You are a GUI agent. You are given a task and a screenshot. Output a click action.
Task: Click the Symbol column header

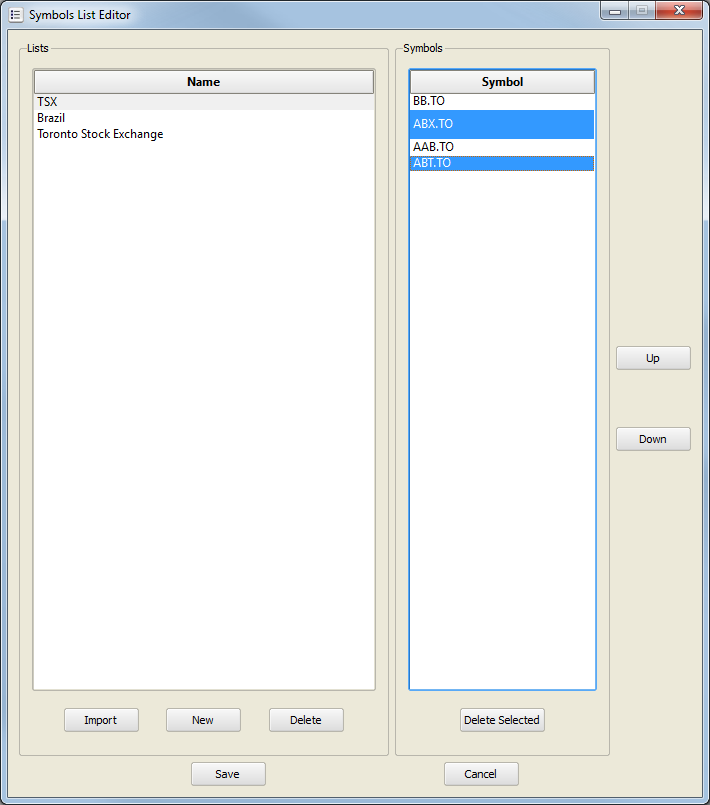point(502,82)
